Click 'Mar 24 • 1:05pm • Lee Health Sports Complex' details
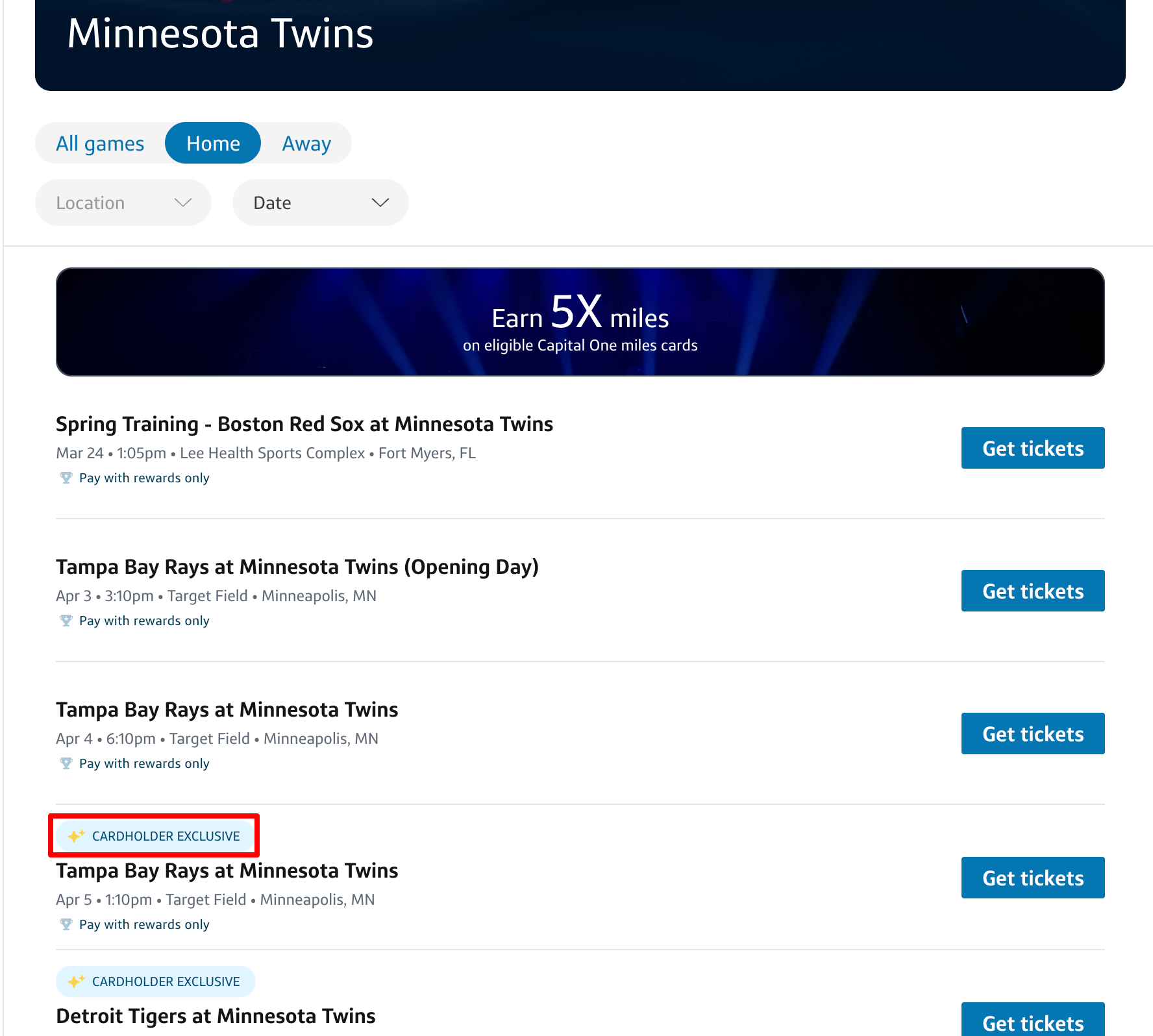 click(266, 453)
